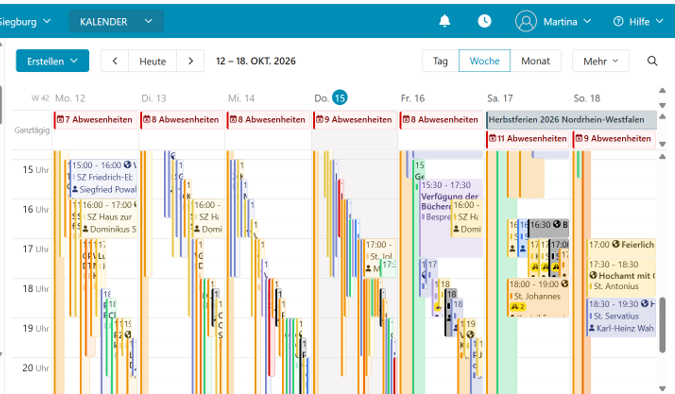675x394 pixels.
Task: Select the So. 18 day header
Action: (x=587, y=98)
